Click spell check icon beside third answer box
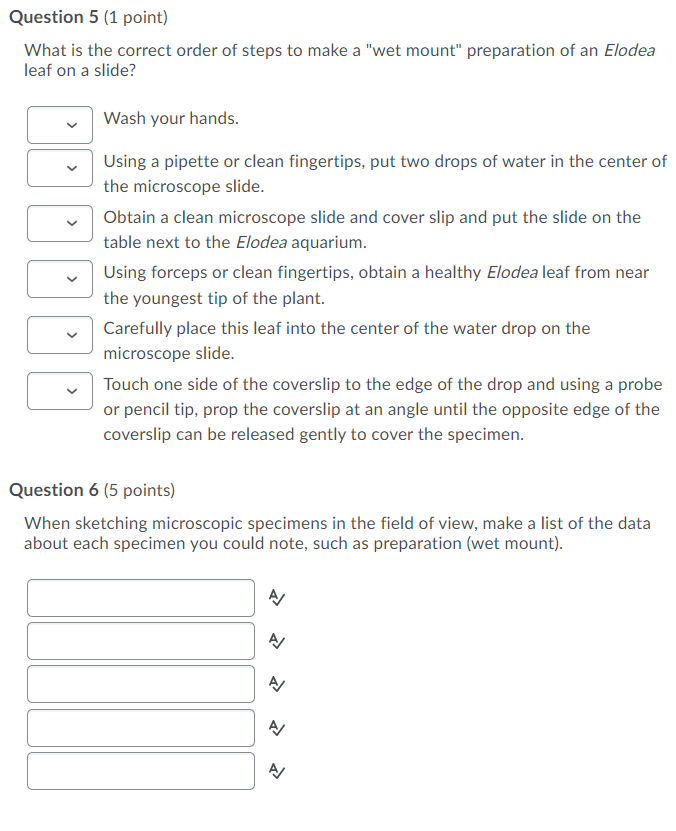676x831 pixels. tap(277, 684)
